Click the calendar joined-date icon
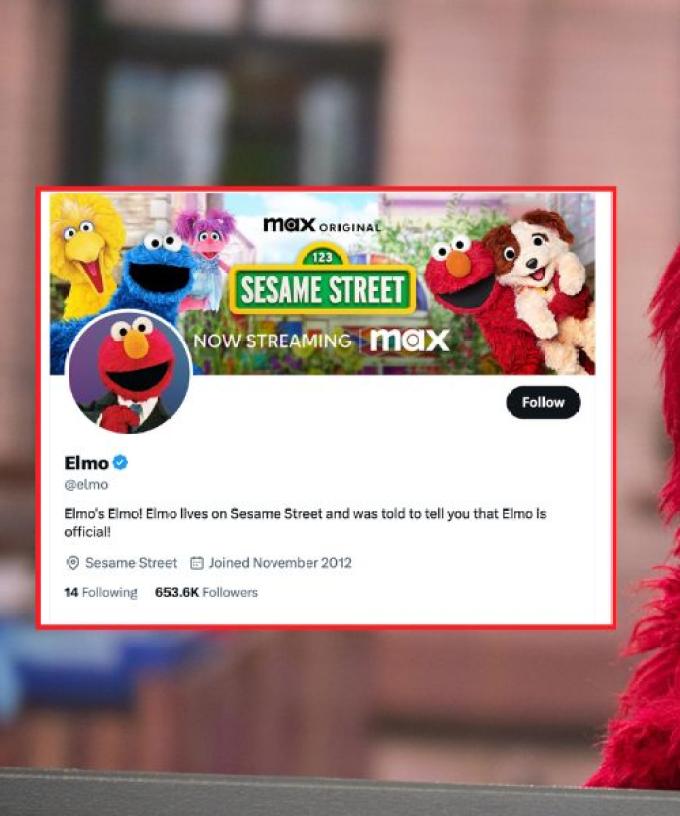This screenshot has width=680, height=816. click(197, 563)
